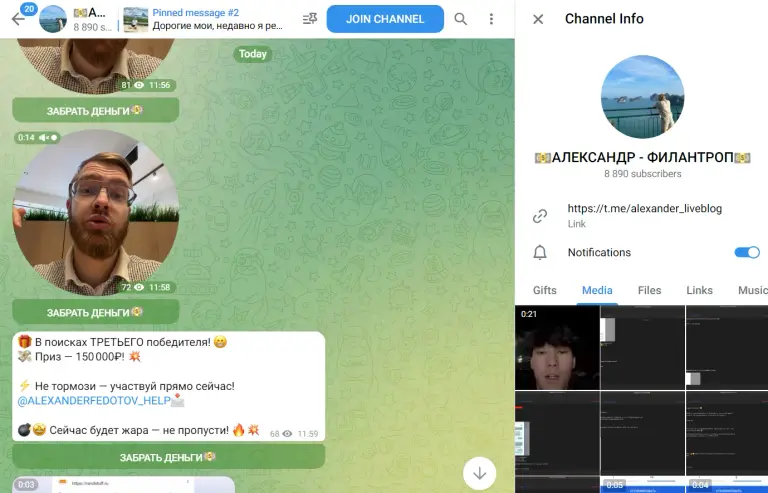The height and width of the screenshot is (493, 768).
Task: Switch to the Files tab
Action: 649,290
